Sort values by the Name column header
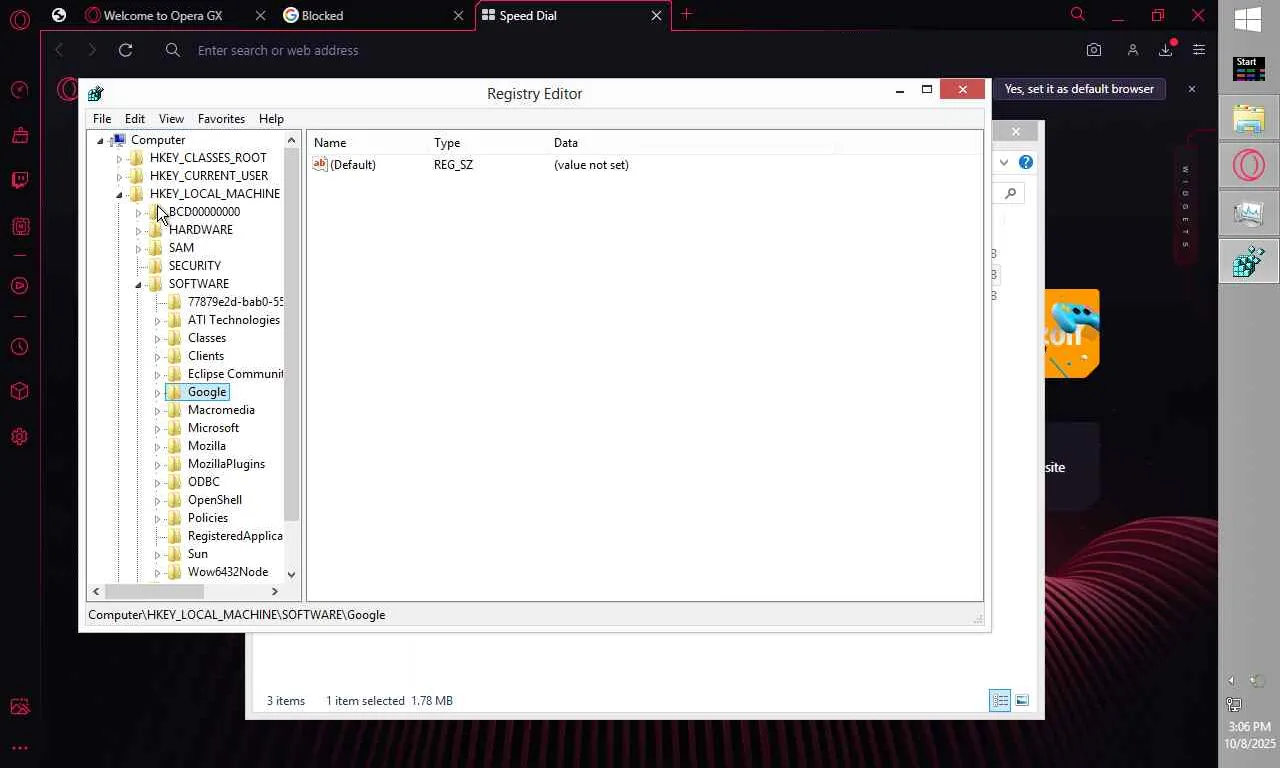This screenshot has width=1280, height=768. (367, 143)
